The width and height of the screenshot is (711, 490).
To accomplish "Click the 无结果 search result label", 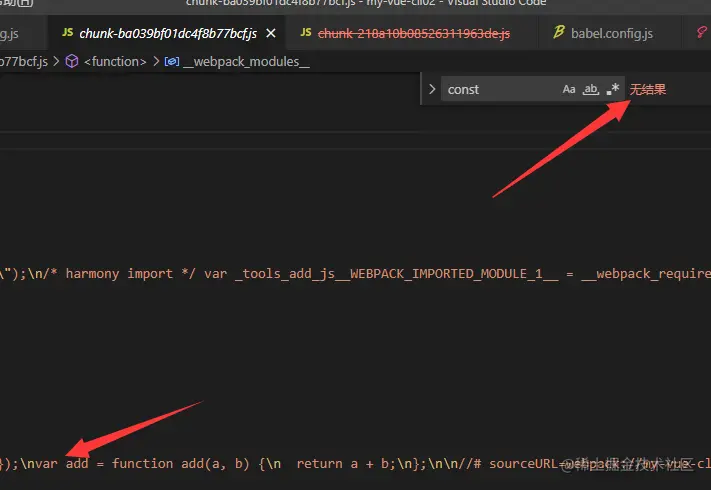I will tap(648, 89).
